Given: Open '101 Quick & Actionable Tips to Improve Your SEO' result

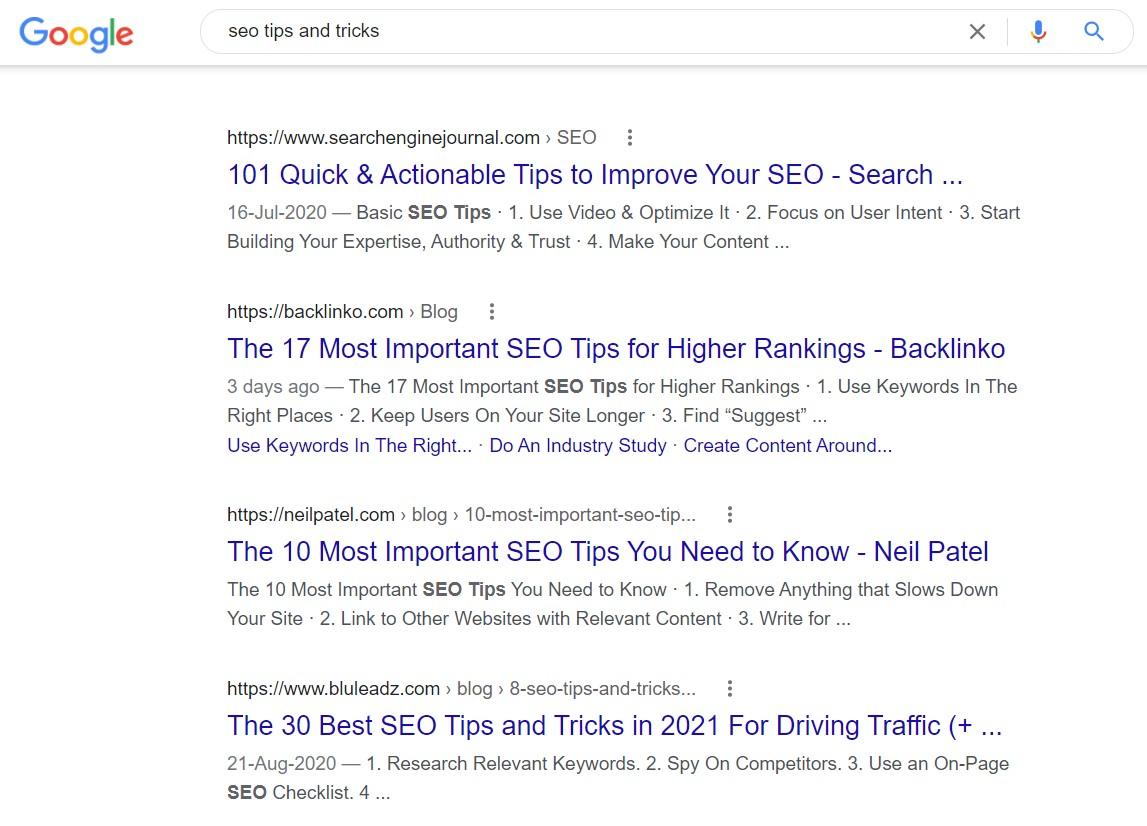Looking at the screenshot, I should tap(595, 175).
